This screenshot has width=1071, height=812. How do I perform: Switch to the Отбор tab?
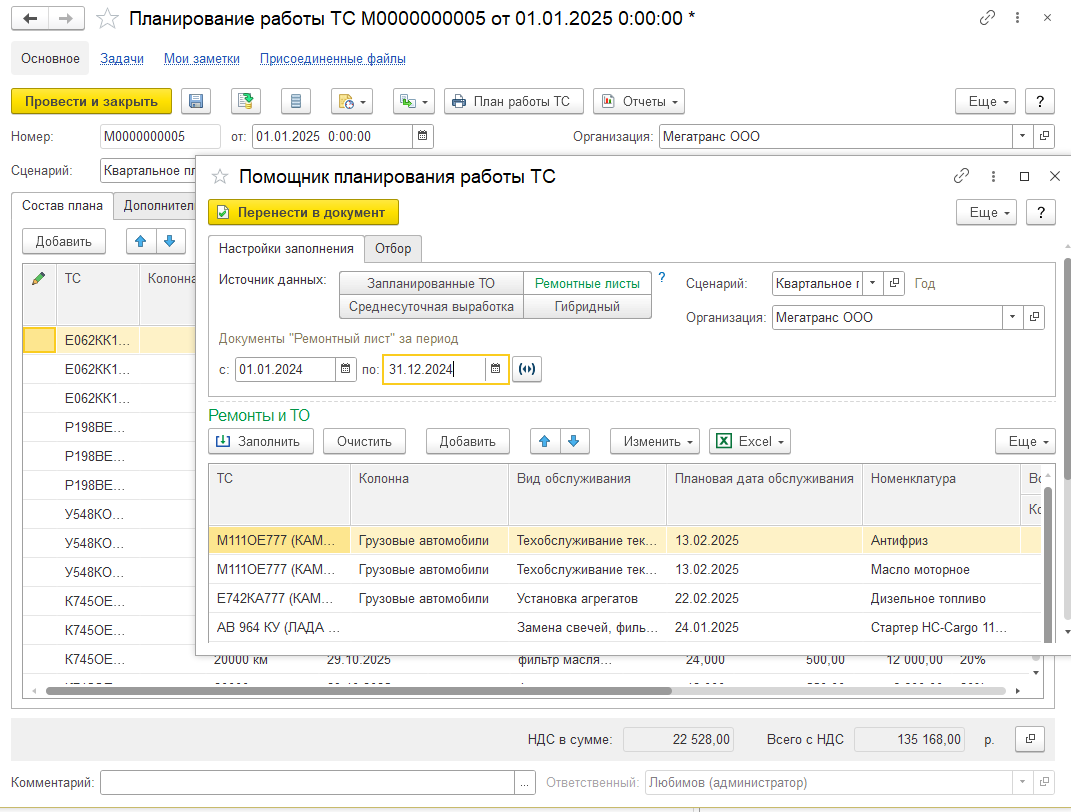pos(392,248)
